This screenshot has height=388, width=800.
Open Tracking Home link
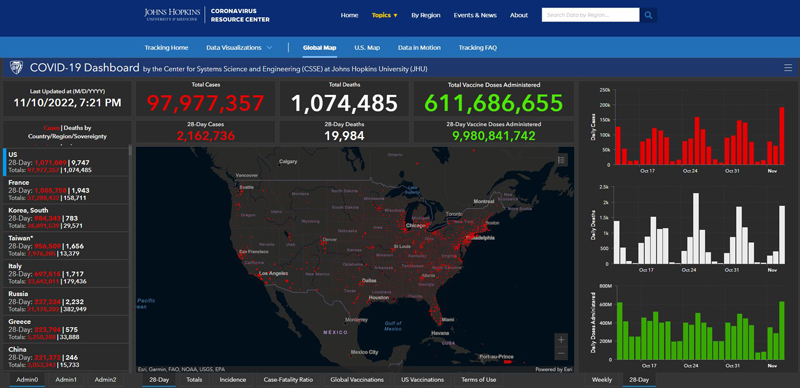tap(166, 47)
